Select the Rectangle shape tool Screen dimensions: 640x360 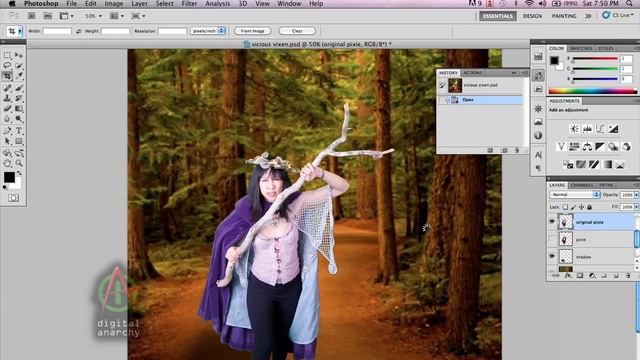tap(19, 141)
